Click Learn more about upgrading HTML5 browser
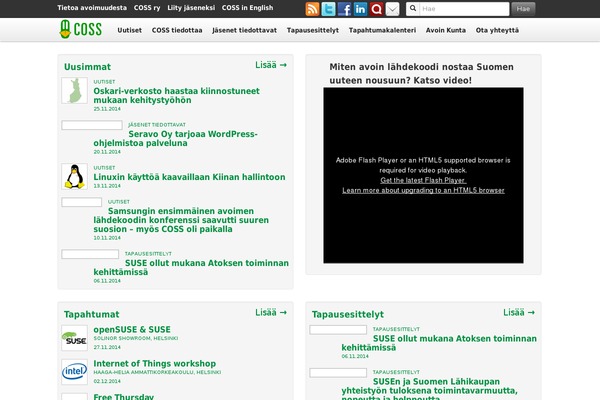The width and height of the screenshot is (600, 400). [x=423, y=190]
